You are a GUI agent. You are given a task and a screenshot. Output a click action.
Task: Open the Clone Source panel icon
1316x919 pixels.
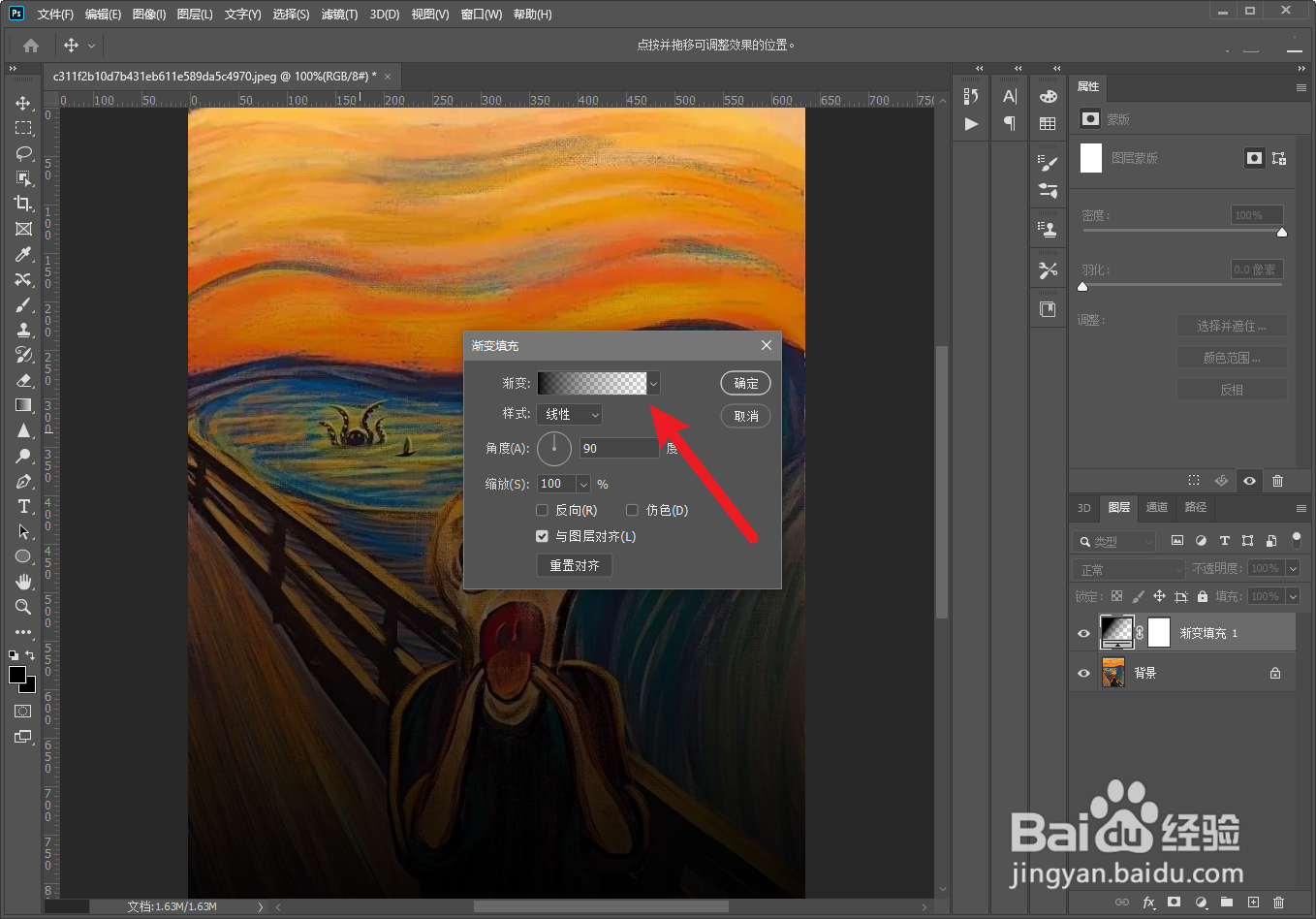point(1048,230)
